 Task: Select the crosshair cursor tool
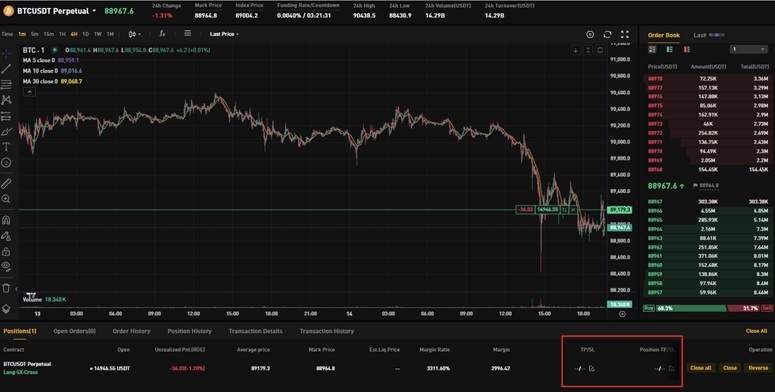(x=6, y=53)
